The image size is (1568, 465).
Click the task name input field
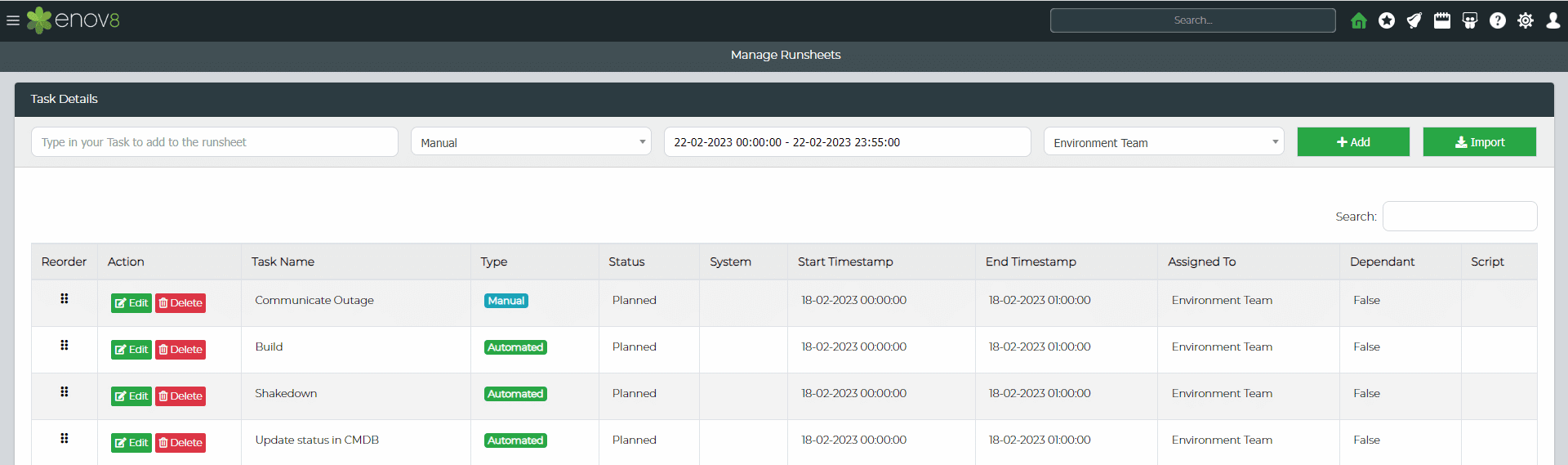(x=214, y=142)
